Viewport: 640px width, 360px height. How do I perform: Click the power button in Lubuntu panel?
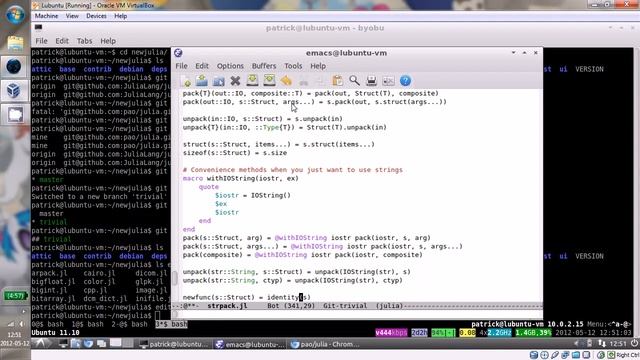[634, 344]
